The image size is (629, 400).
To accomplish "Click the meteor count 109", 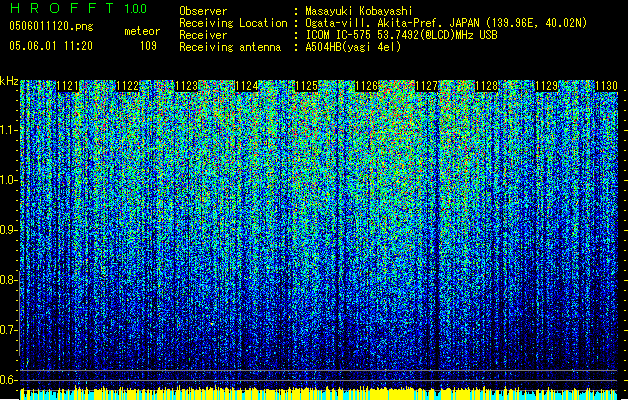I will point(148,46).
